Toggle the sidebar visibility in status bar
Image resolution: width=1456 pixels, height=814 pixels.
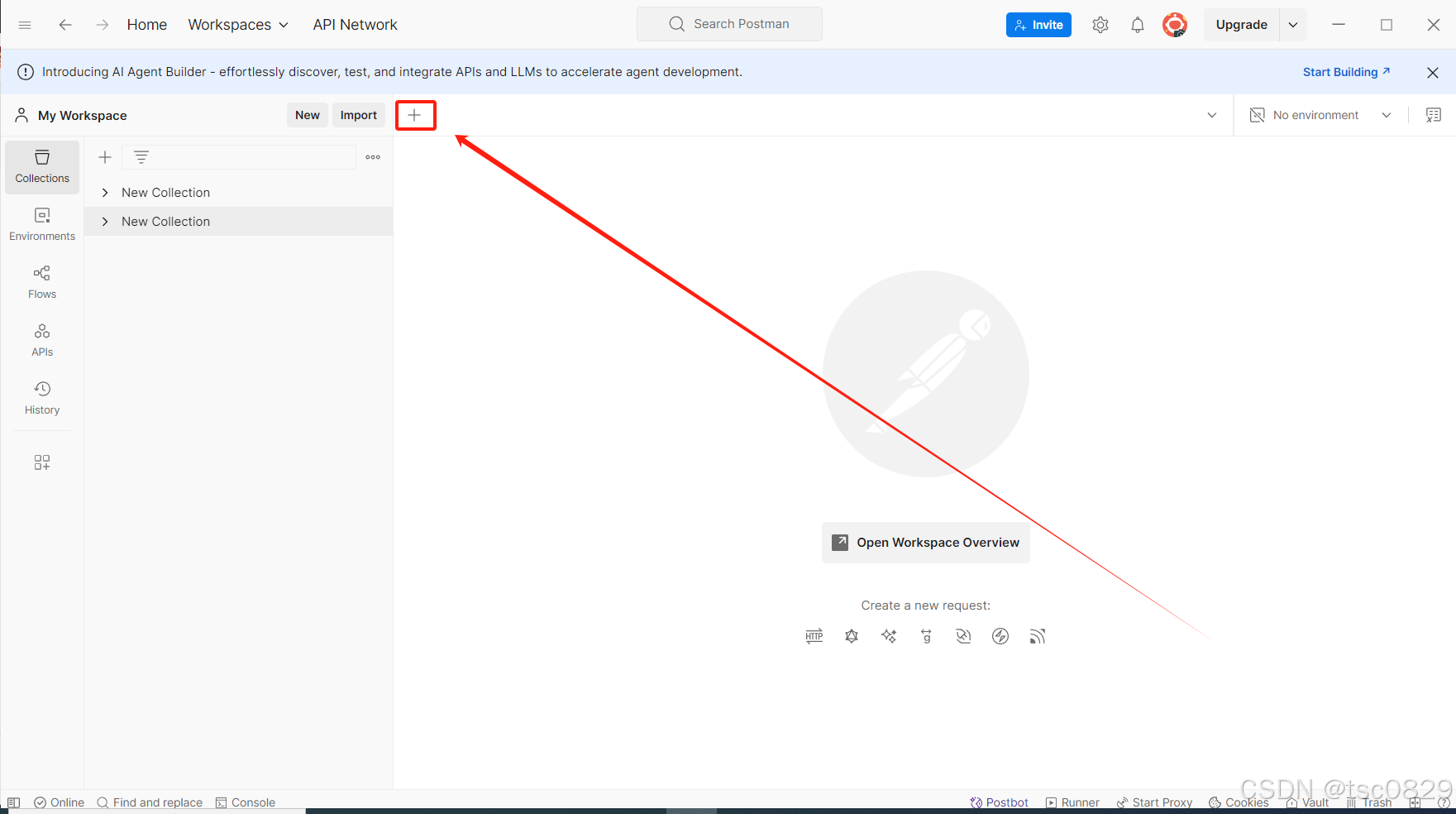coord(13,802)
